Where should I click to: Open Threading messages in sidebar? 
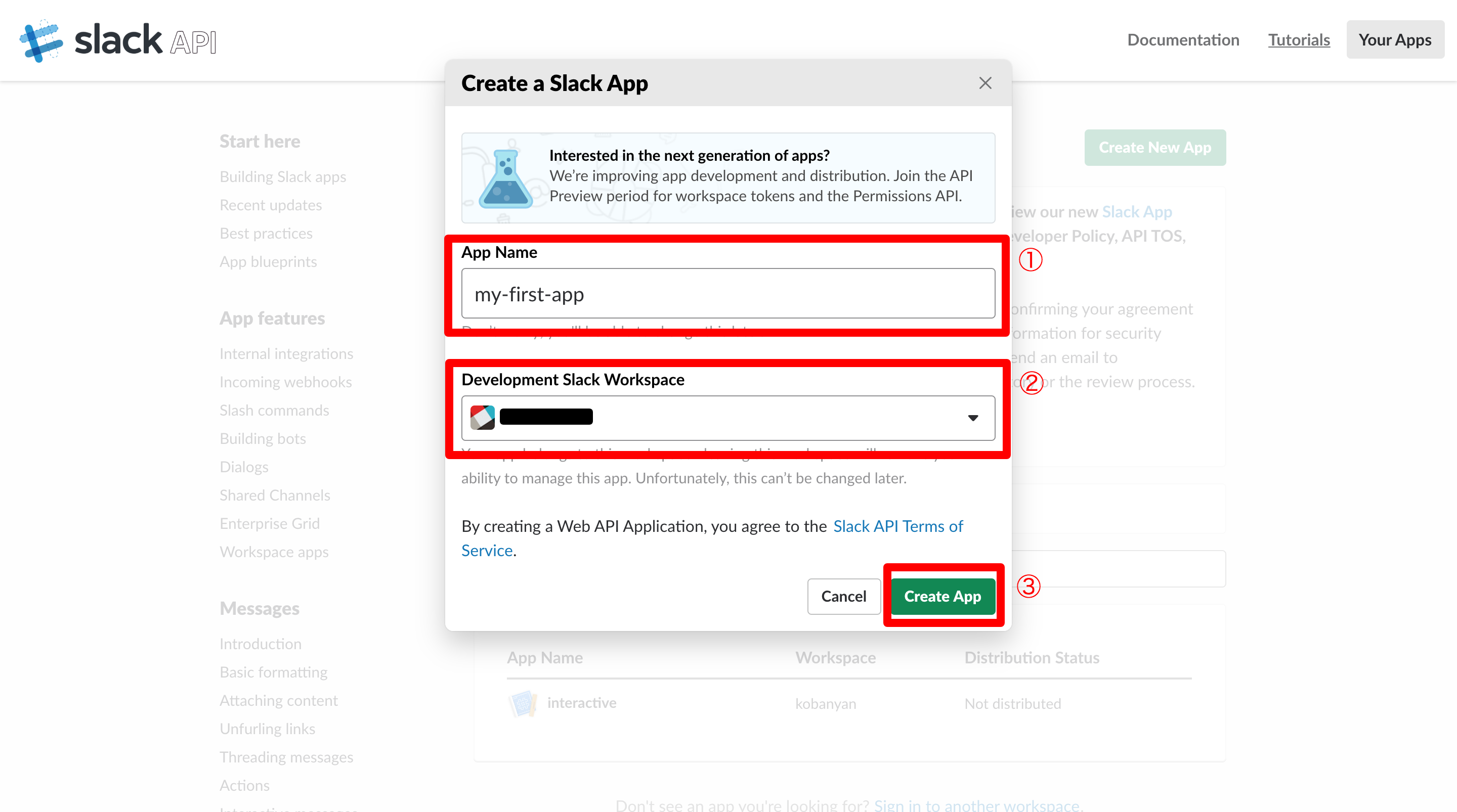286,756
